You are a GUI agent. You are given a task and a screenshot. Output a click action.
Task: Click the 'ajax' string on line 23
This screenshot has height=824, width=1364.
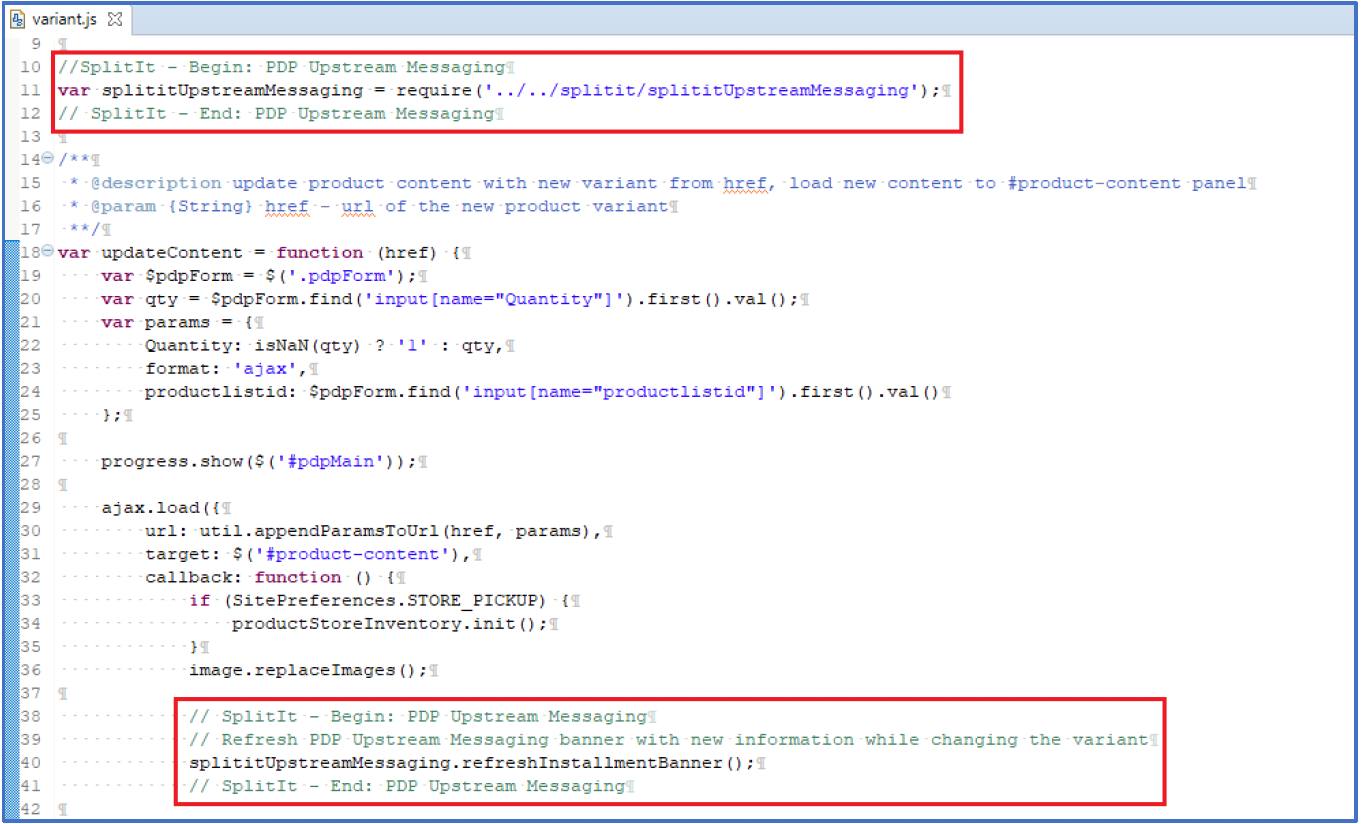pos(265,368)
